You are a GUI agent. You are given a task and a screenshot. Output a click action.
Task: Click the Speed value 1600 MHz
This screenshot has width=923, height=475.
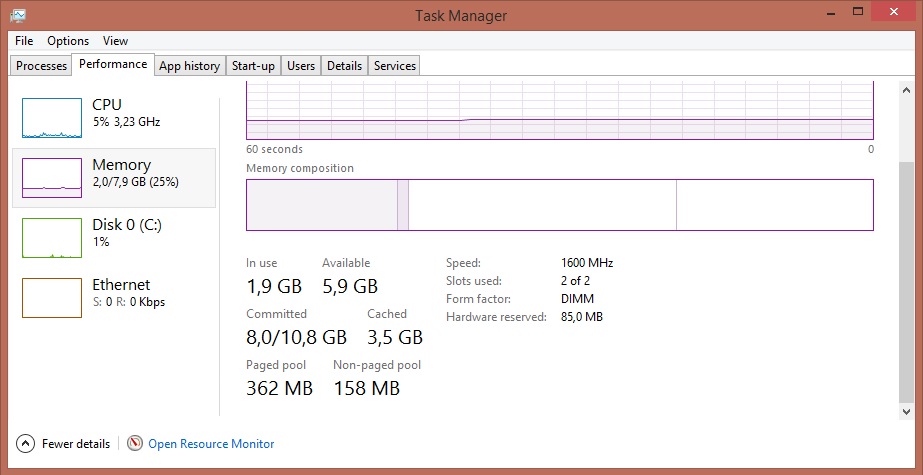click(587, 263)
